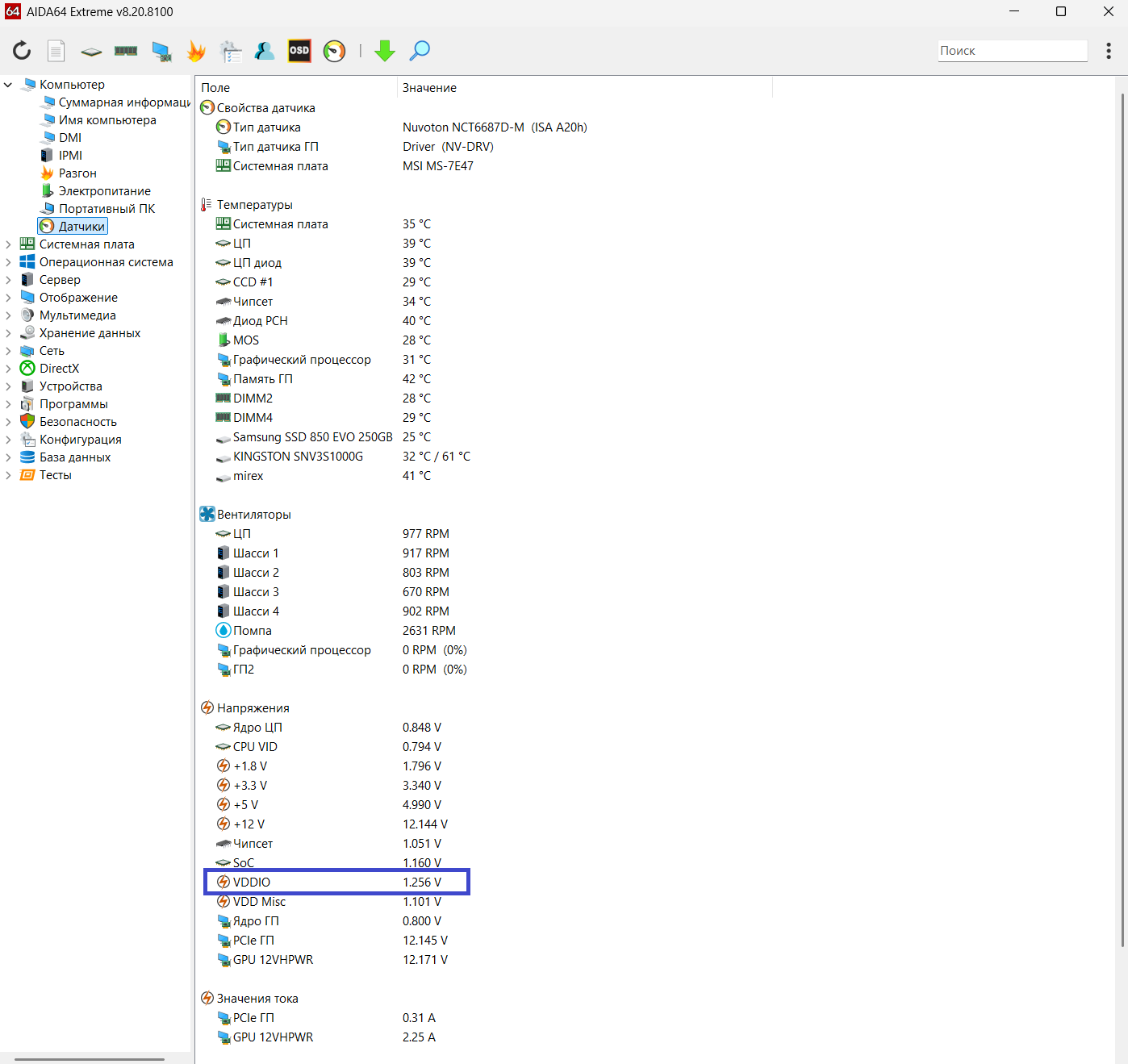The width and height of the screenshot is (1128, 1064).
Task: Open the DMI tree item
Action: pyautogui.click(x=70, y=138)
